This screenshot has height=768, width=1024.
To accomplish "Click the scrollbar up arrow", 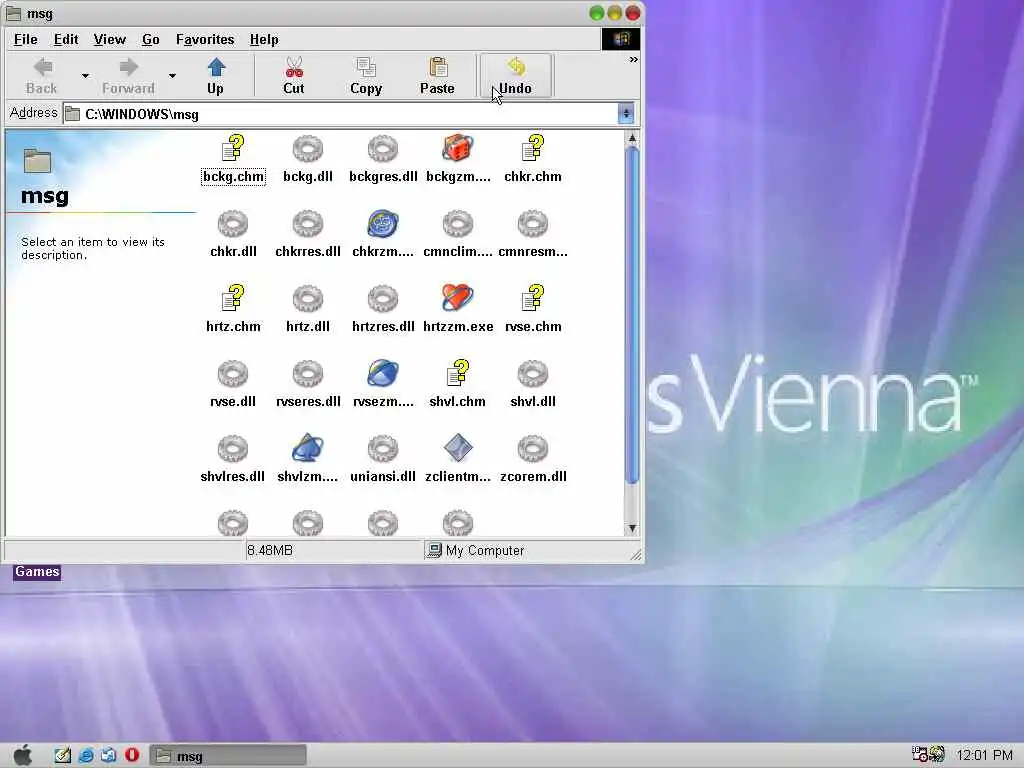I will tap(632, 138).
